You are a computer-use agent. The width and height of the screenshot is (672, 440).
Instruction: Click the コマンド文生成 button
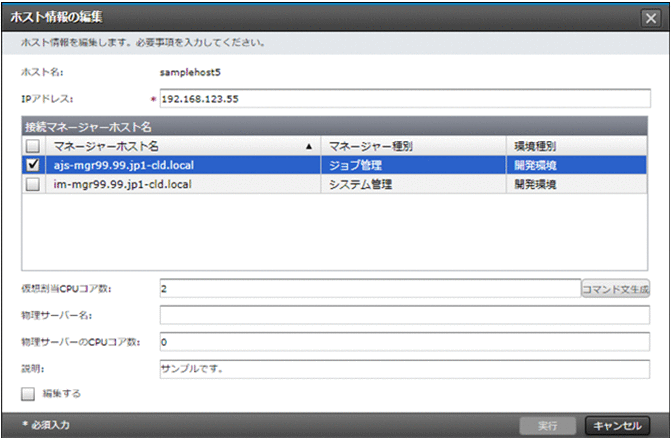click(x=615, y=289)
